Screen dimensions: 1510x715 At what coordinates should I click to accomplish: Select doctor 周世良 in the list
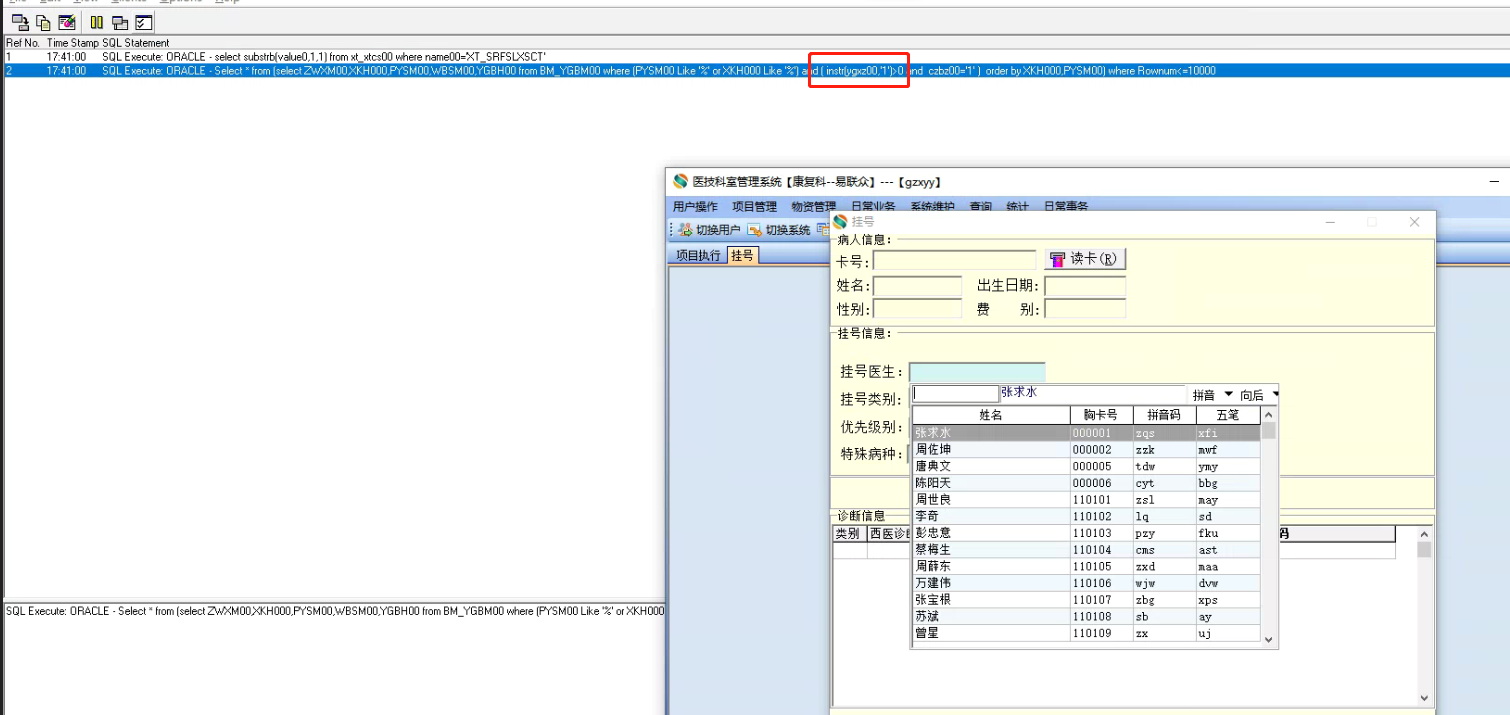[1086, 500]
